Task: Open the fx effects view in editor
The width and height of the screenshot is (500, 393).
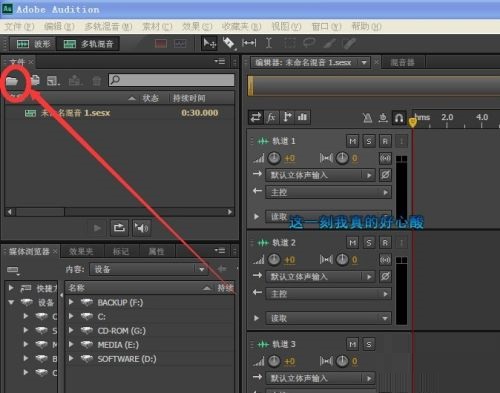Action: coord(271,117)
